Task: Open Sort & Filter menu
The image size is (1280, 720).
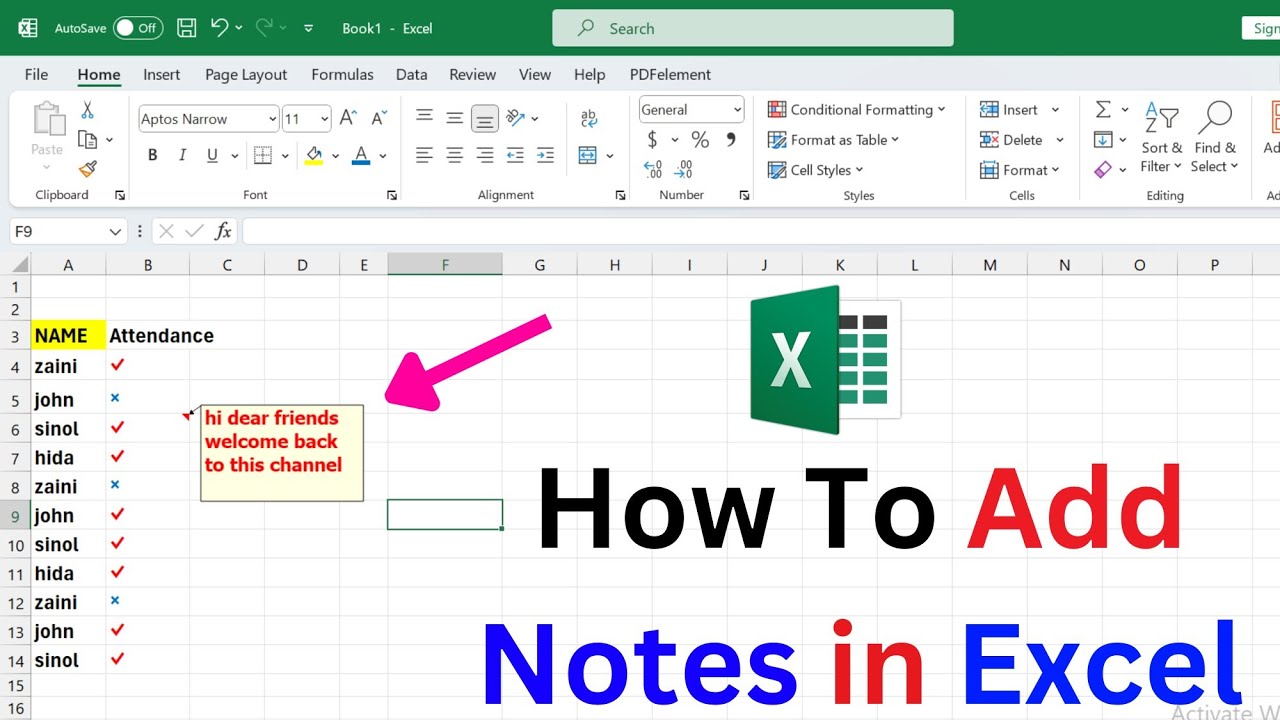Action: (1162, 138)
